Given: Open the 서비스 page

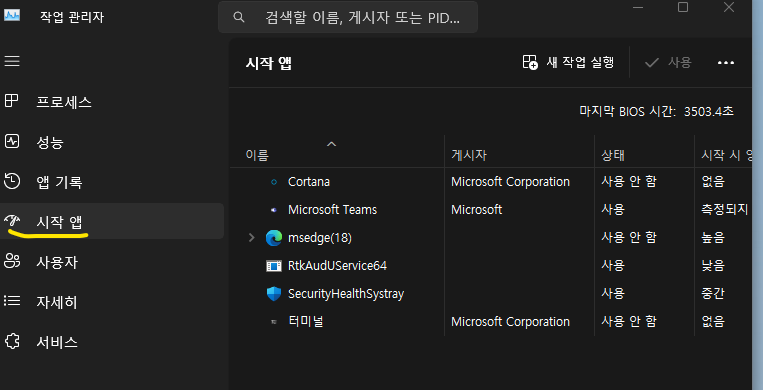Looking at the screenshot, I should click(112, 342).
